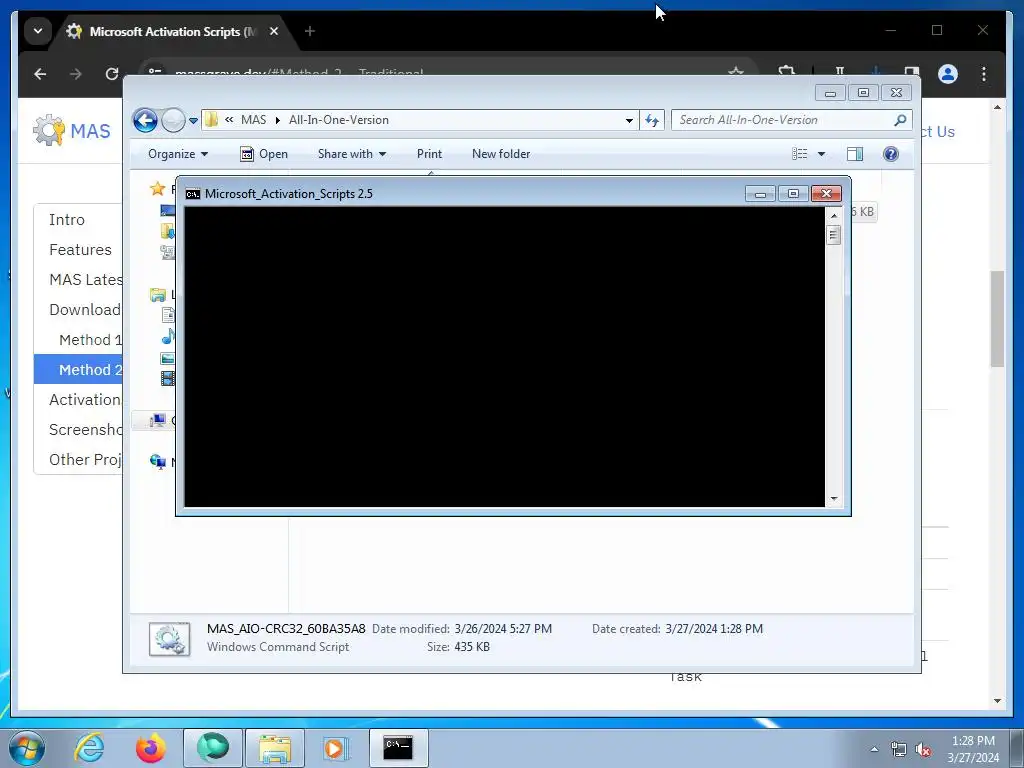1024x768 pixels.
Task: Click Open in Explorer toolbar
Action: 264,154
